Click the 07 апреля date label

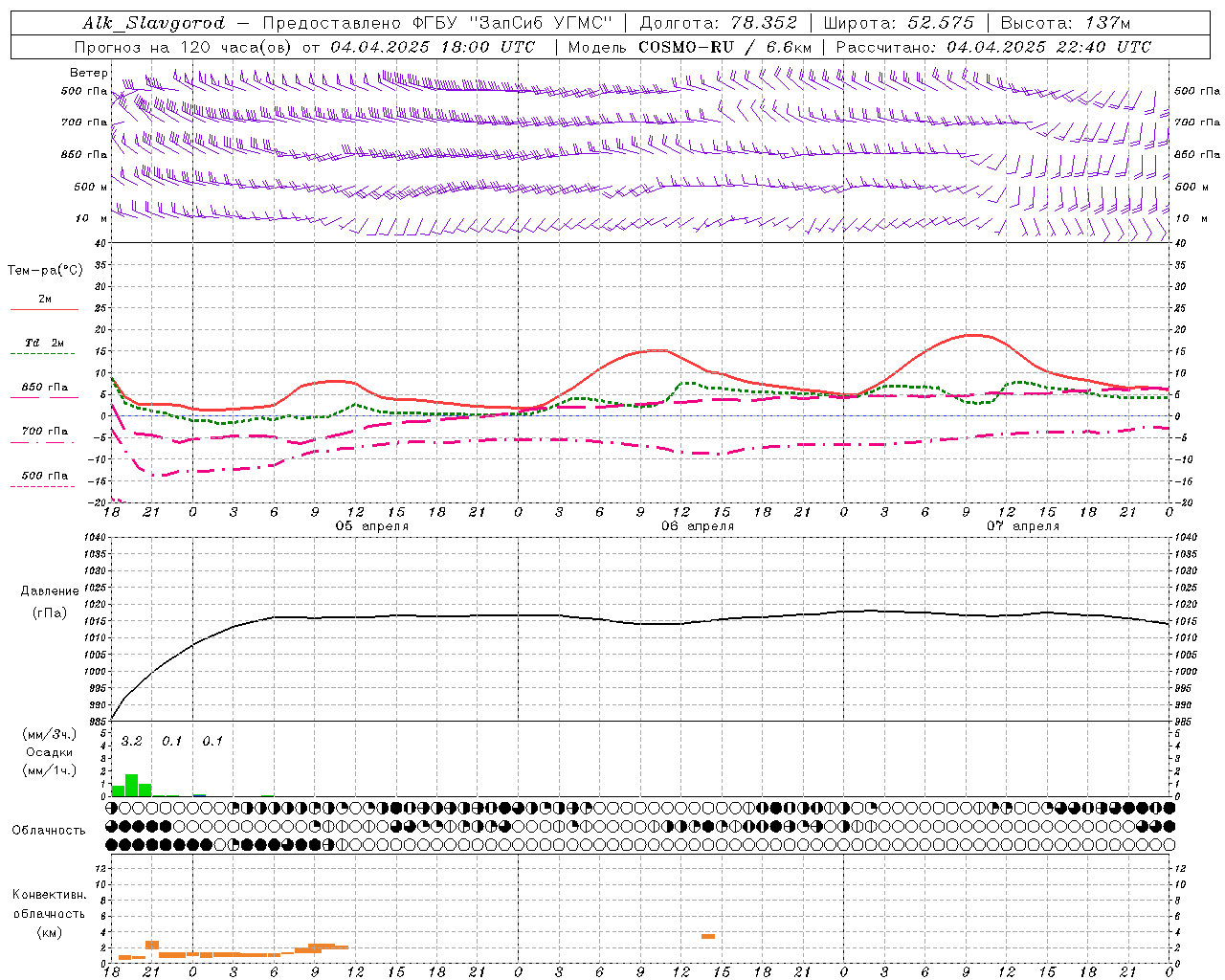[1022, 526]
